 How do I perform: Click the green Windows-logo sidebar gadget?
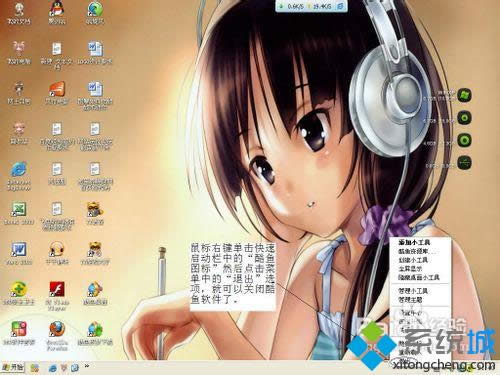click(464, 96)
